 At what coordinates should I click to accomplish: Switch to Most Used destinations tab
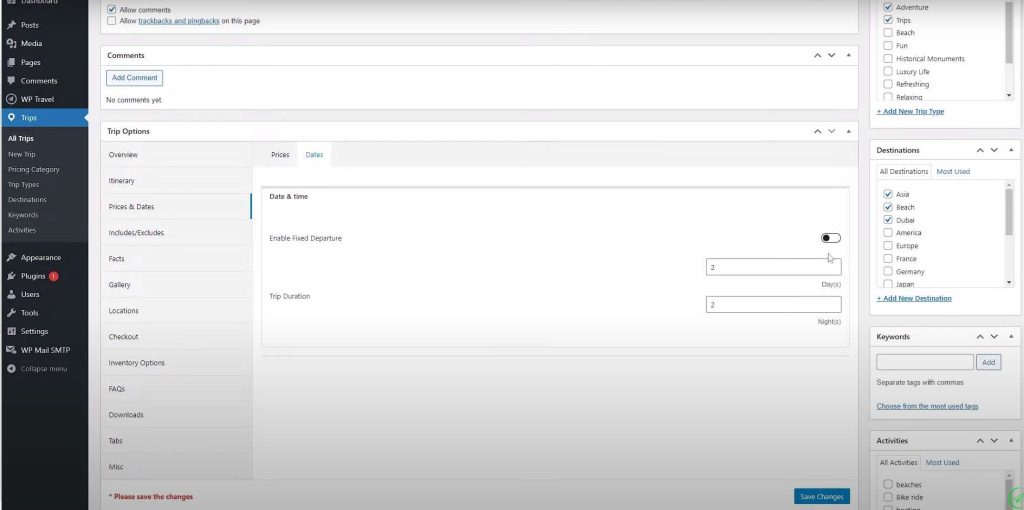953,171
